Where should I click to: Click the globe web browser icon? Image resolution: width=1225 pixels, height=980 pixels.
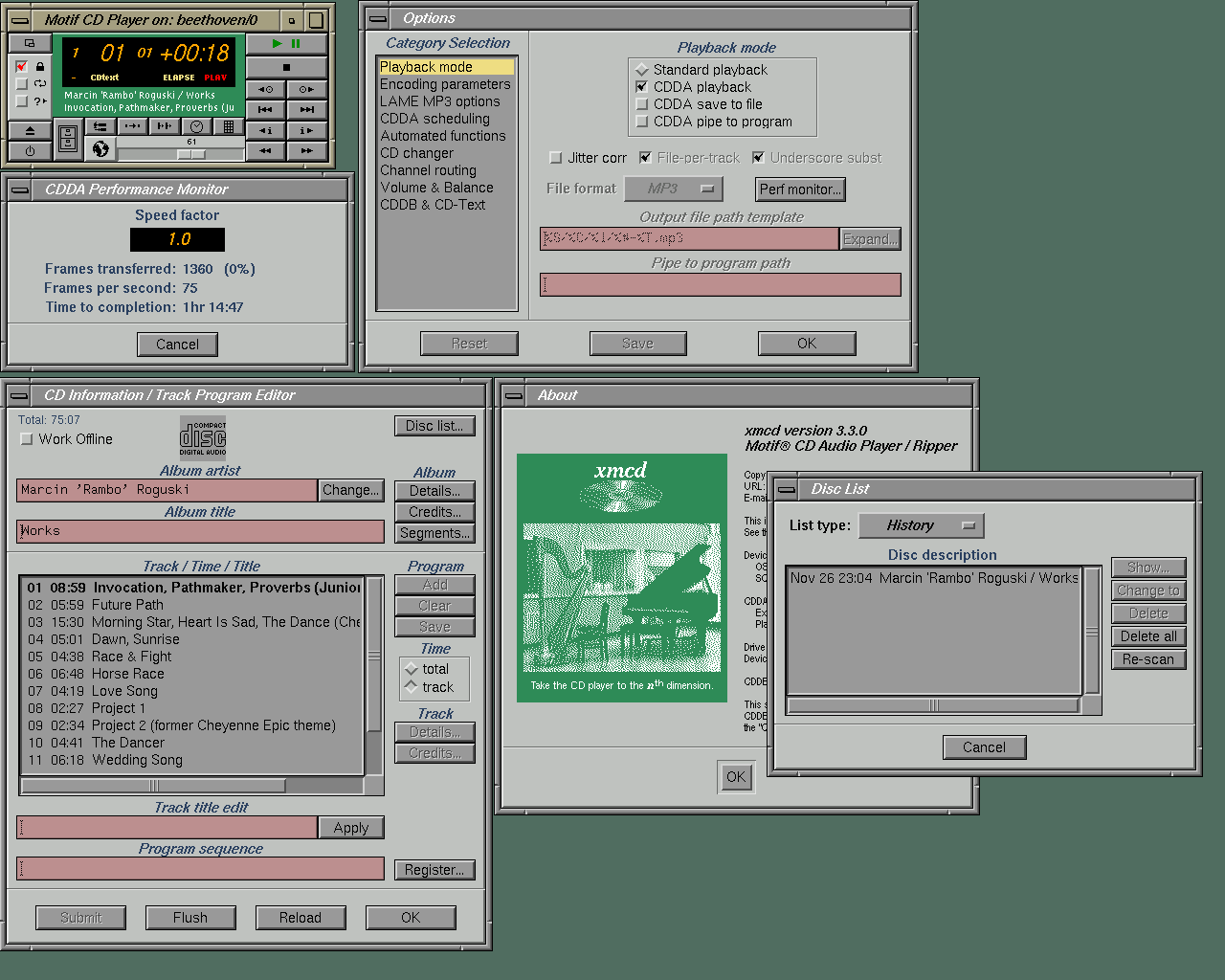(x=100, y=148)
